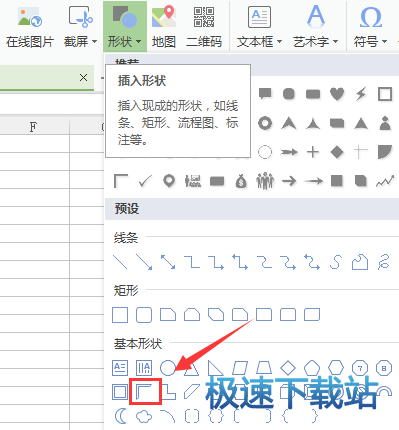Pick the speech bubble recommended shape
Screen dimensions: 399x430
click(x=265, y=94)
